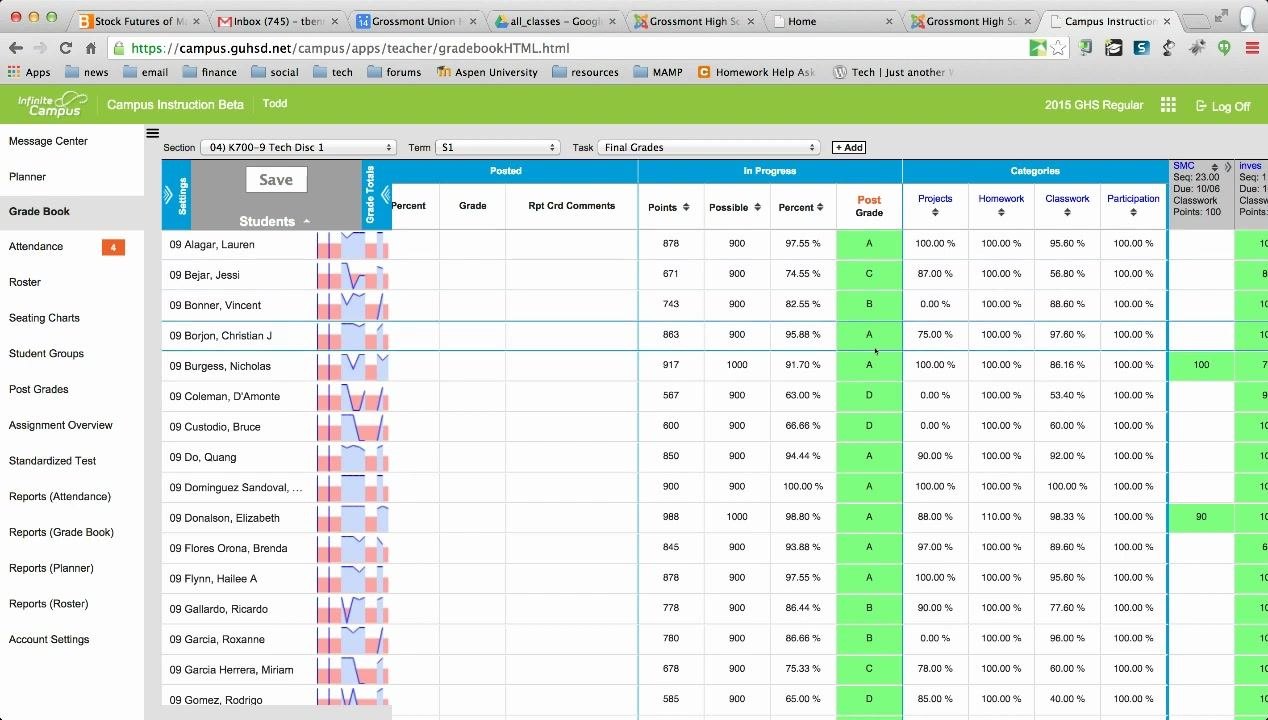
Task: Sort by Participation category arrows
Action: point(1133,212)
